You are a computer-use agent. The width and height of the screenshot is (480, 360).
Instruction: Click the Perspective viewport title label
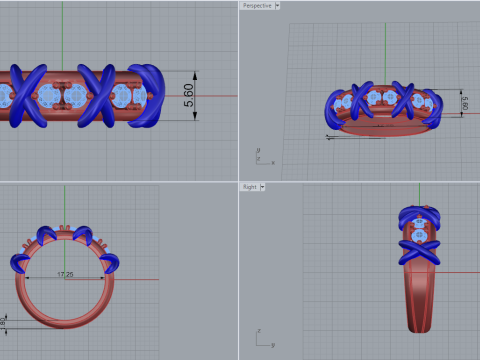point(257,6)
